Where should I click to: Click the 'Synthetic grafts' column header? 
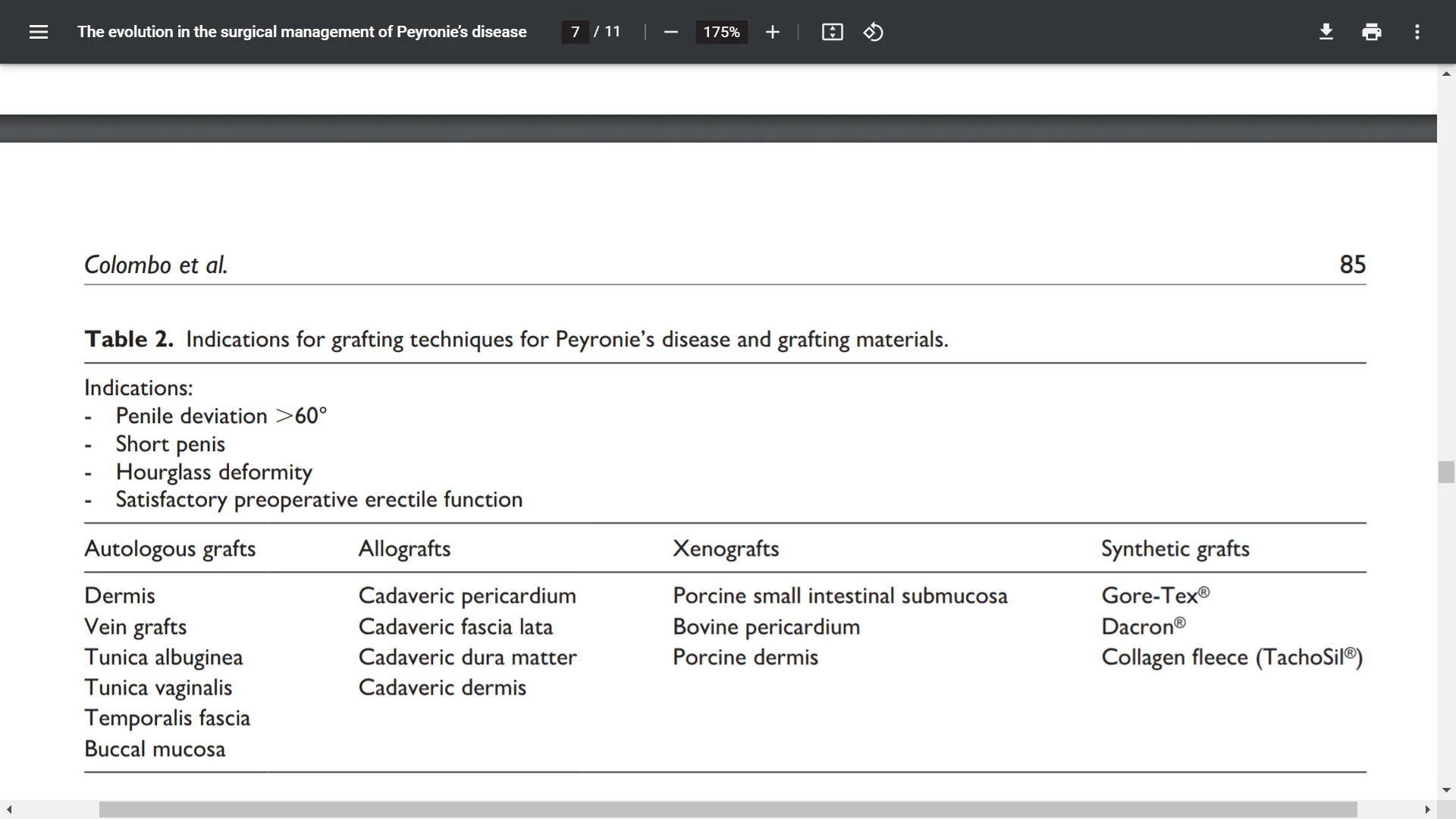click(1175, 548)
